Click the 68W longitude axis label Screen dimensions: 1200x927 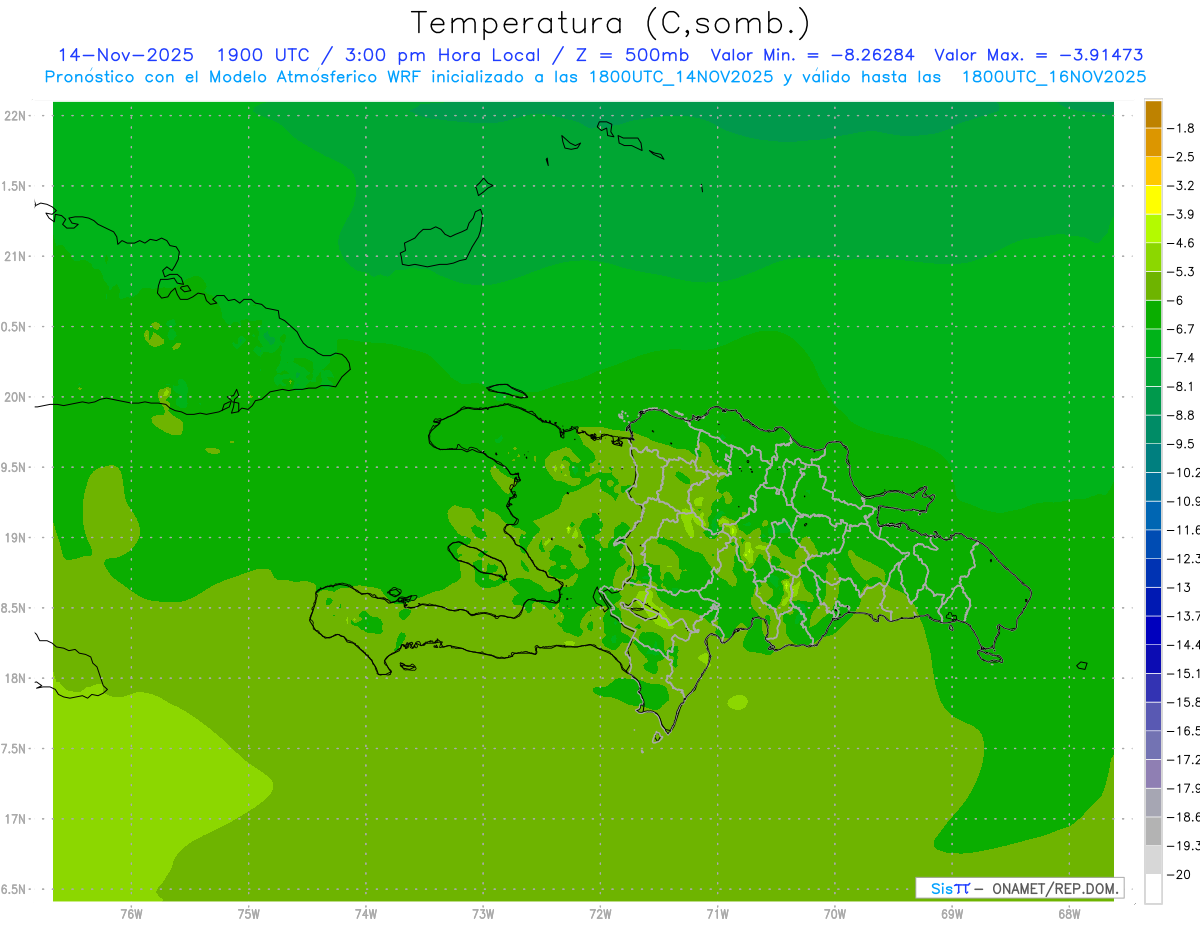[1068, 914]
